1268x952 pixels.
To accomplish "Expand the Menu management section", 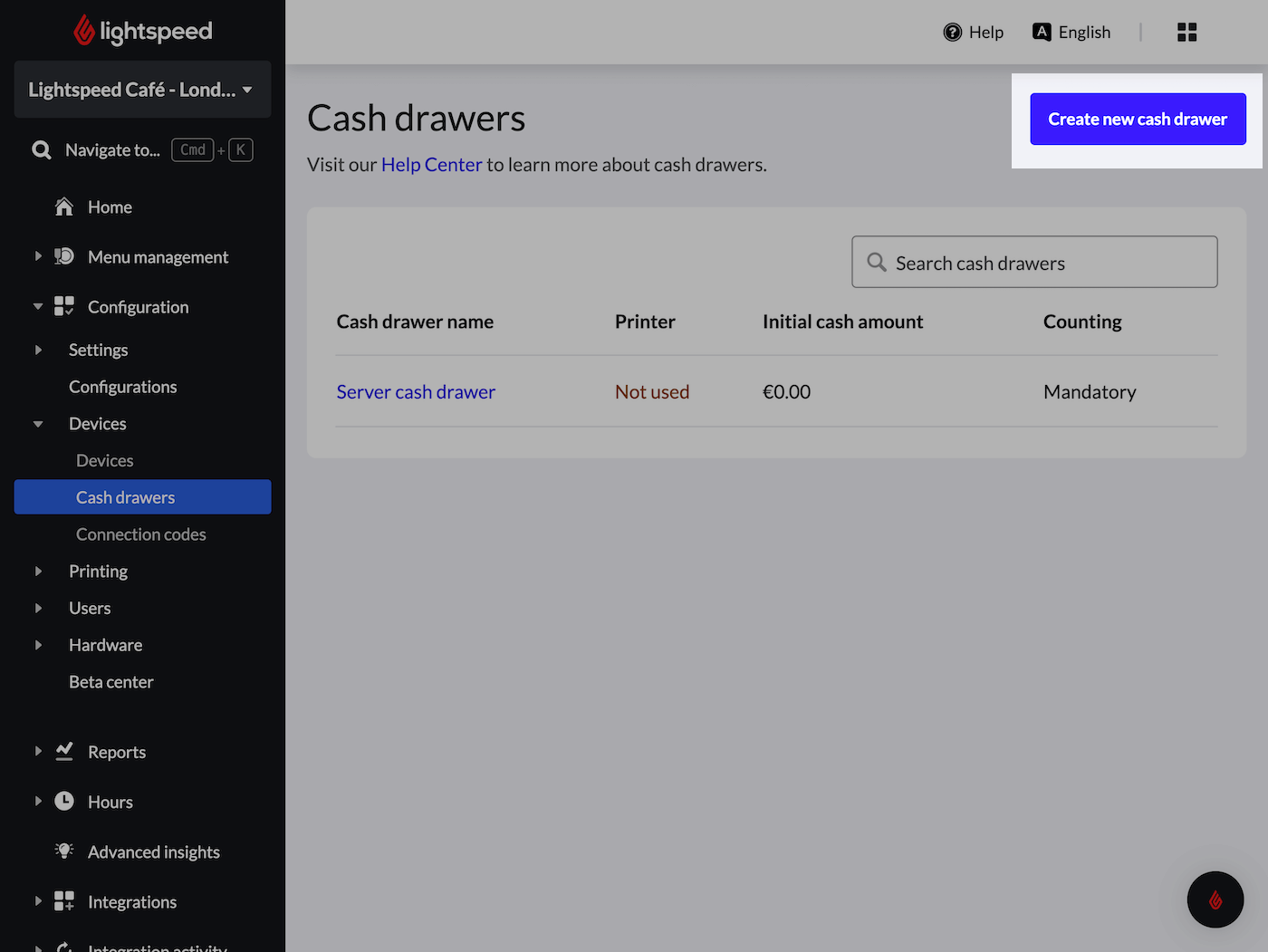I will 38,257.
